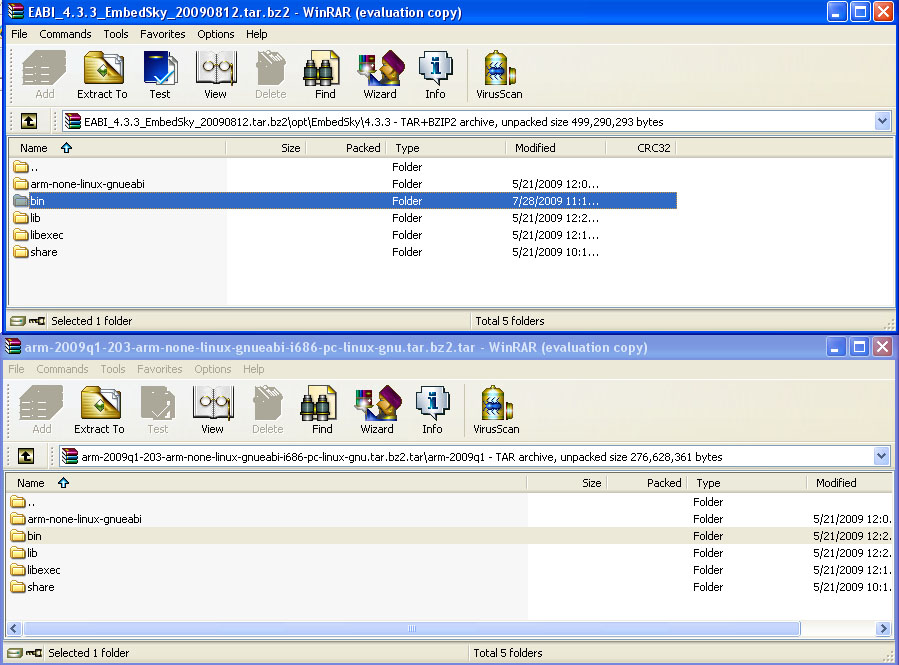Open Commands menu in bottom arm-2009q1 window
Viewport: 899px width, 665px height.
tap(62, 369)
